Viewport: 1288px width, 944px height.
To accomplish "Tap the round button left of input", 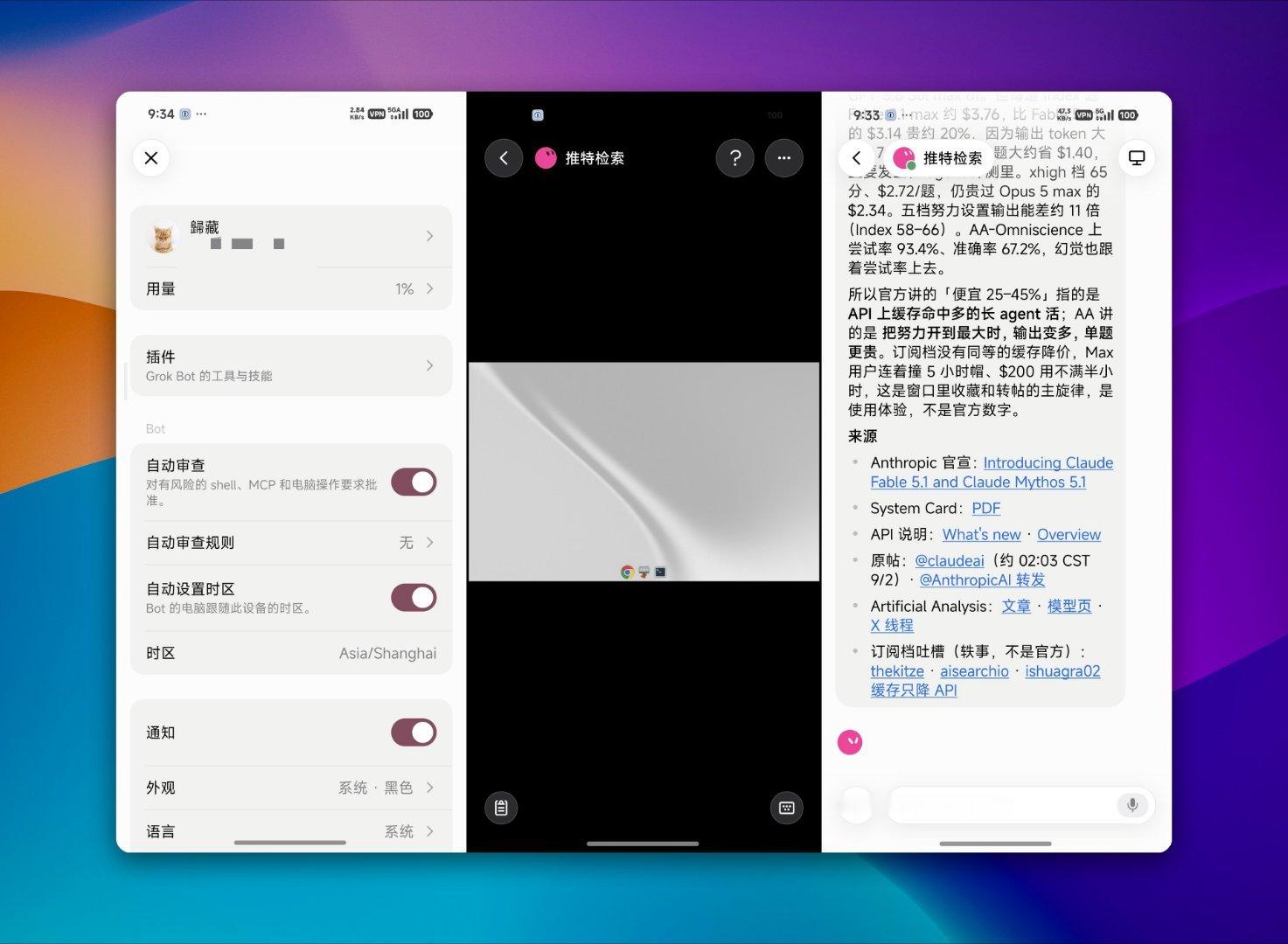I will pyautogui.click(x=856, y=805).
